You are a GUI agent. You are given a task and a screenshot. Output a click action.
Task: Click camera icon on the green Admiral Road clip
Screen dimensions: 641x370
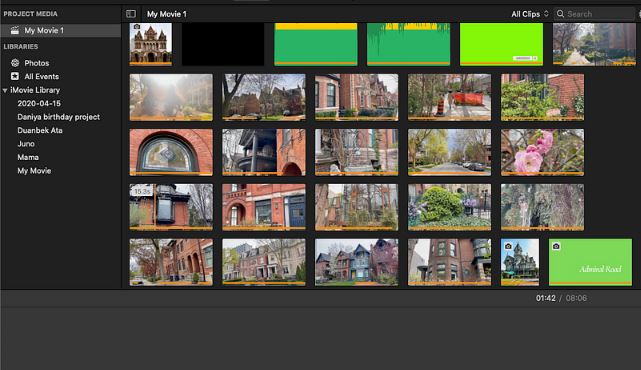pos(556,246)
